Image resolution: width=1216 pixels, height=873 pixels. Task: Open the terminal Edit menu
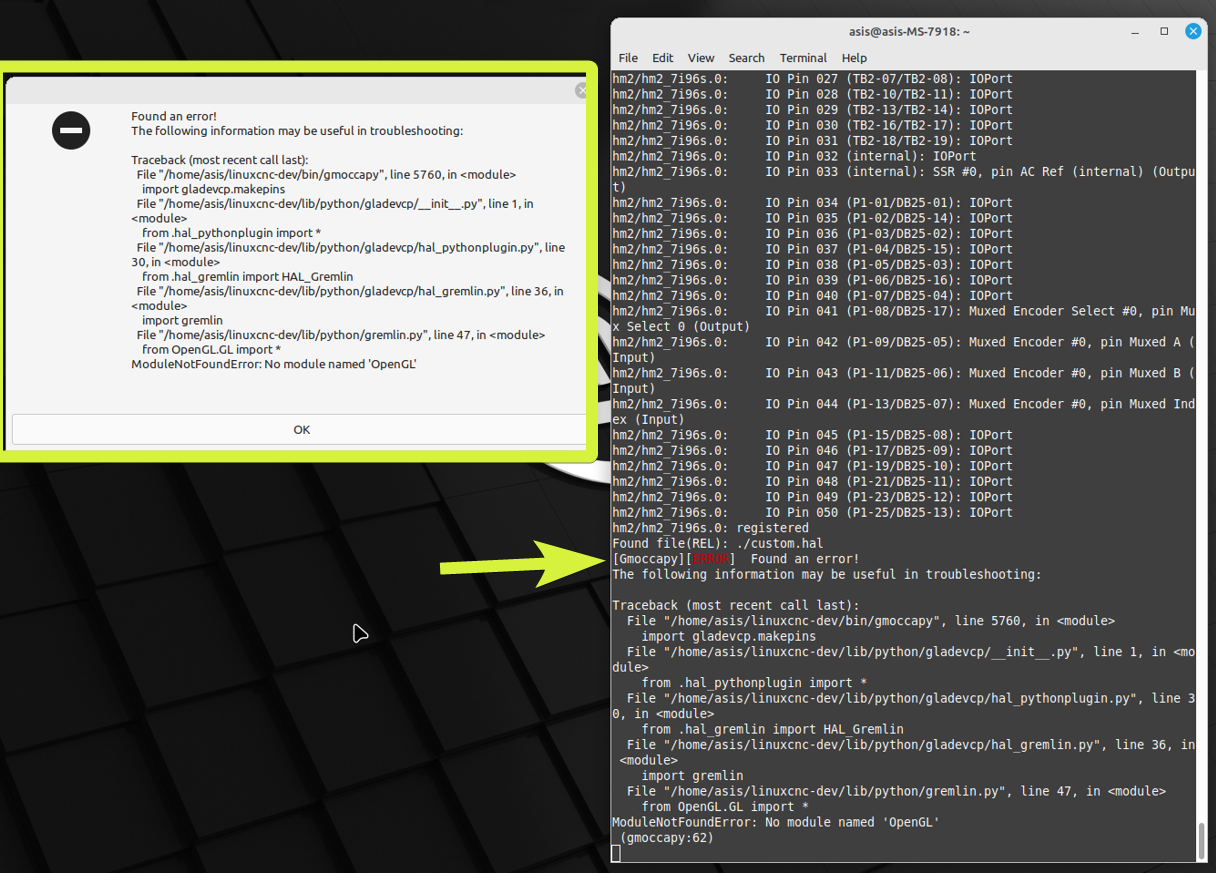pos(663,58)
